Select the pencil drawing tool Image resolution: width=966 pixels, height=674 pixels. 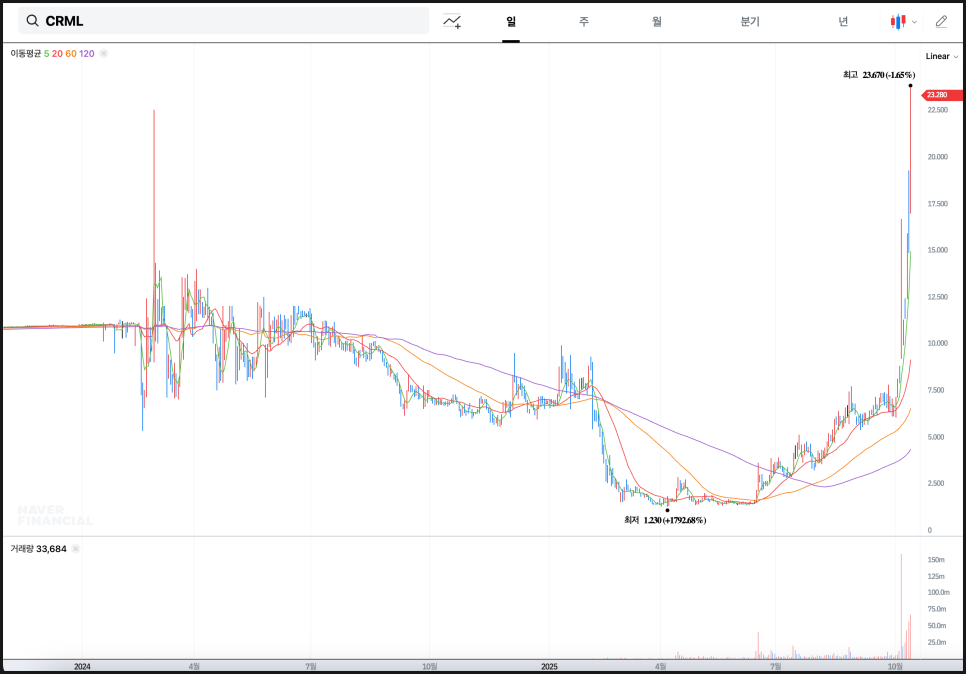[941, 21]
